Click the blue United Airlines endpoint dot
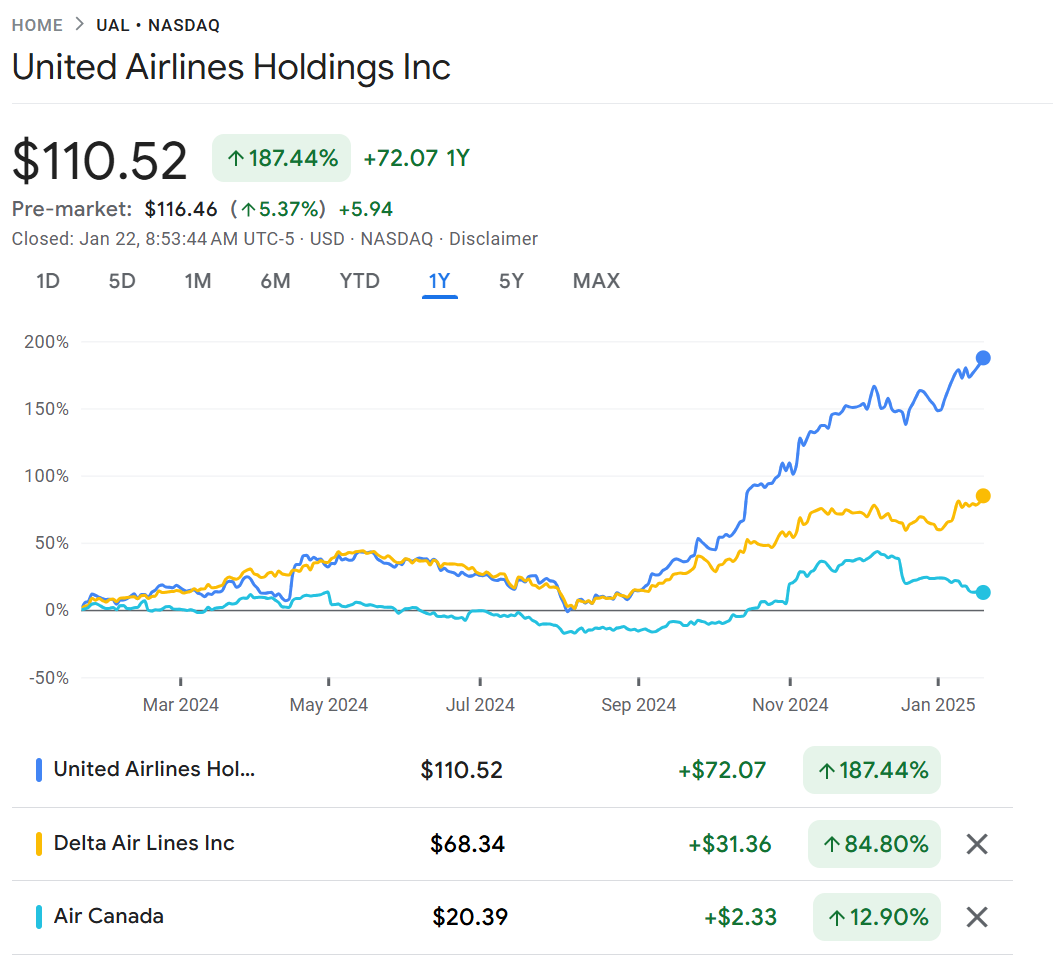The image size is (1053, 957). [983, 358]
